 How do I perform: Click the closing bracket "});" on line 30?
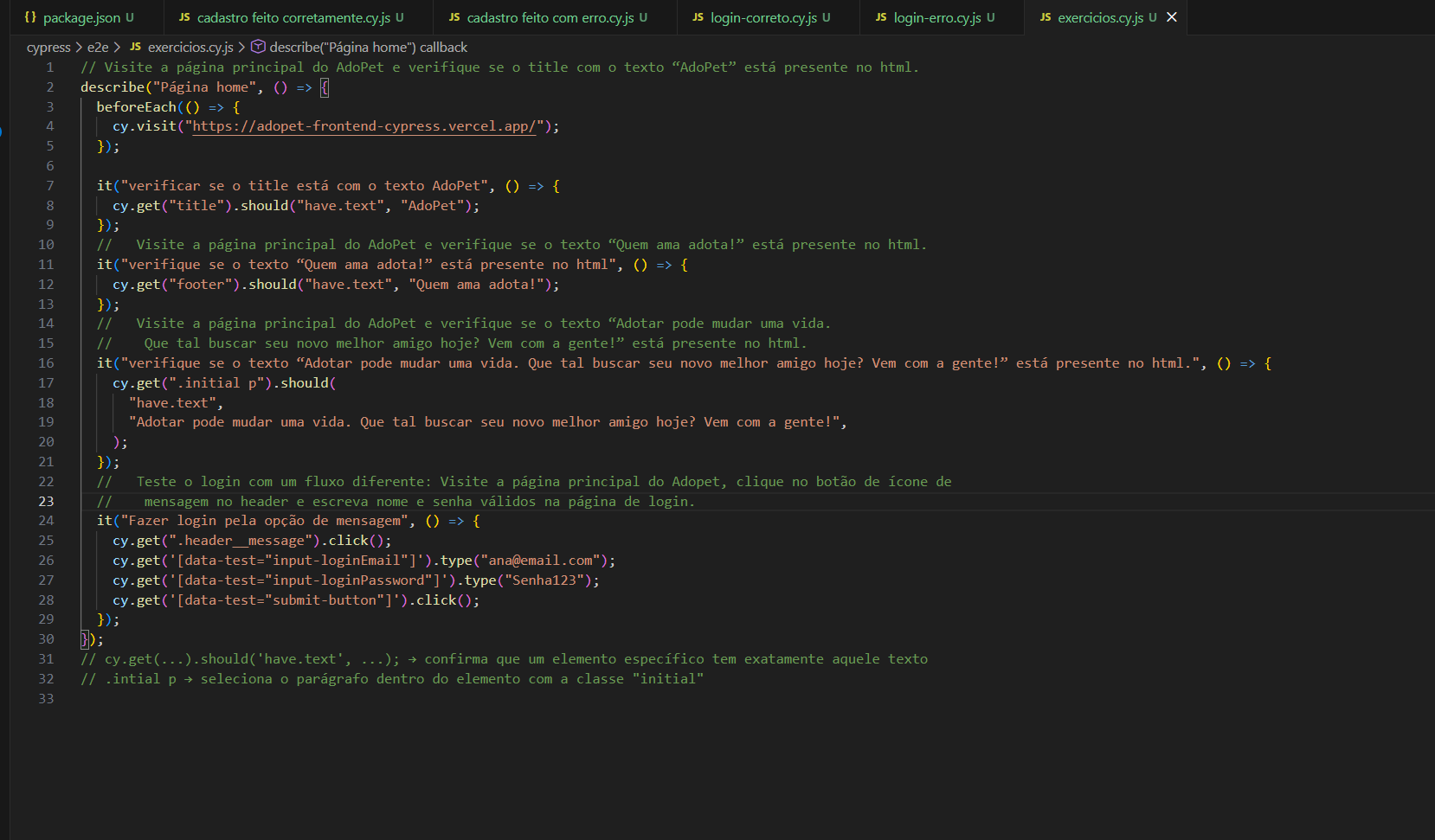[x=92, y=639]
